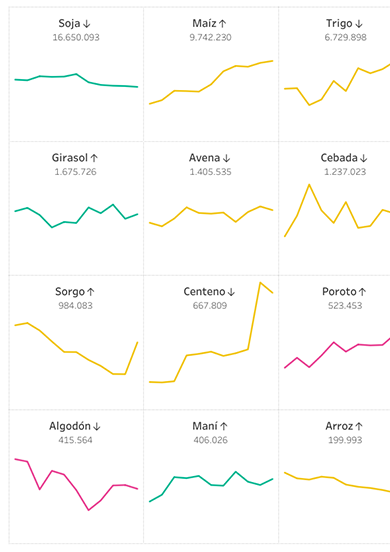Viewport: 390px width, 552px height.
Task: Select the Algodón pink line chart
Action: click(76, 484)
